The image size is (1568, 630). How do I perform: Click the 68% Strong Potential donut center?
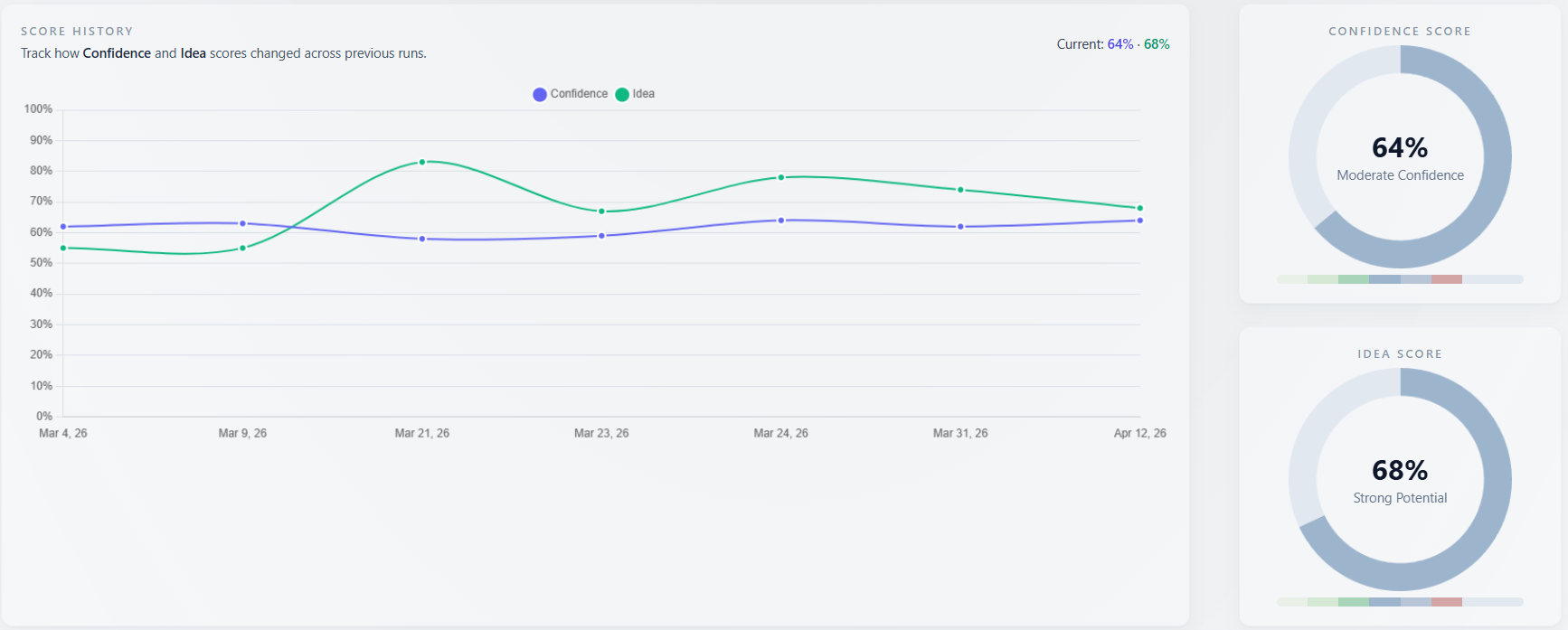(x=1400, y=480)
